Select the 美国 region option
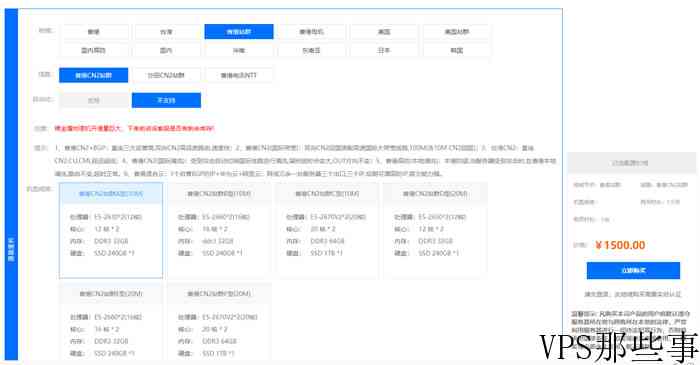Image resolution: width=700 pixels, height=365 pixels. pos(384,32)
